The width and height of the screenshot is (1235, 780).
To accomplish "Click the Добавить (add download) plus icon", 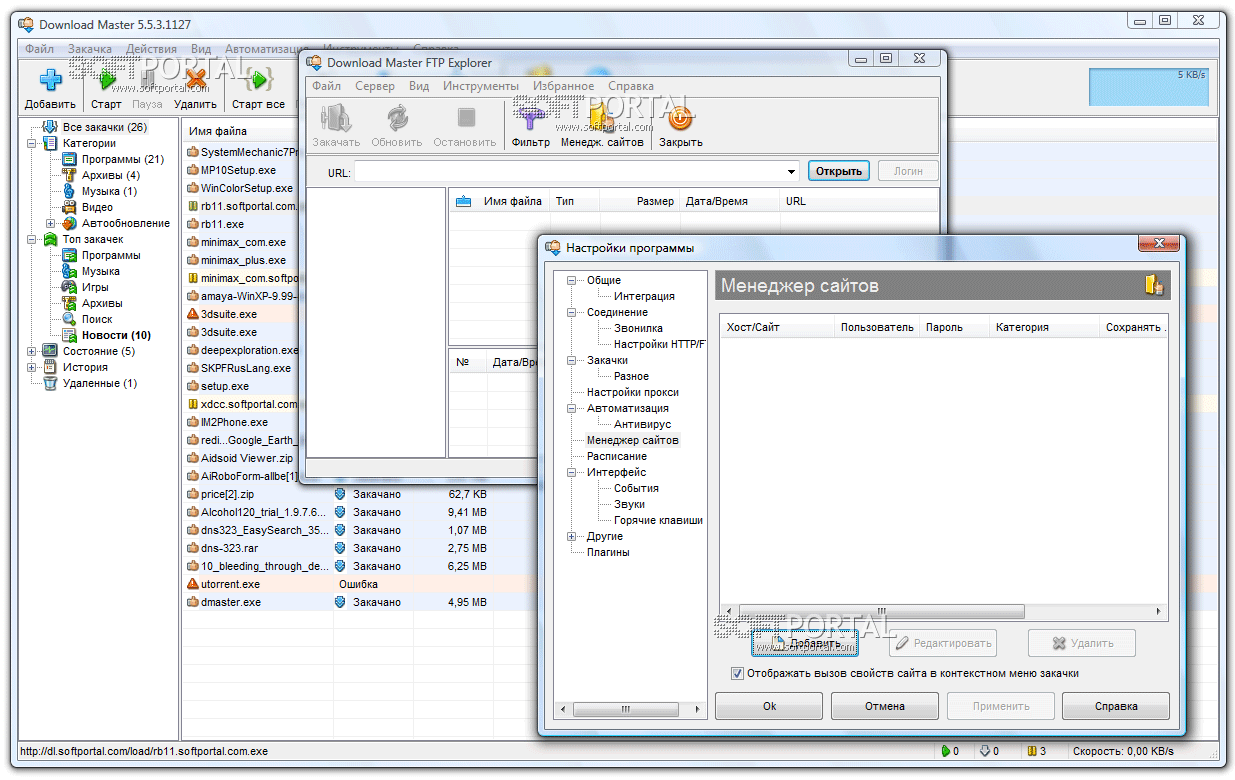I will [50, 80].
